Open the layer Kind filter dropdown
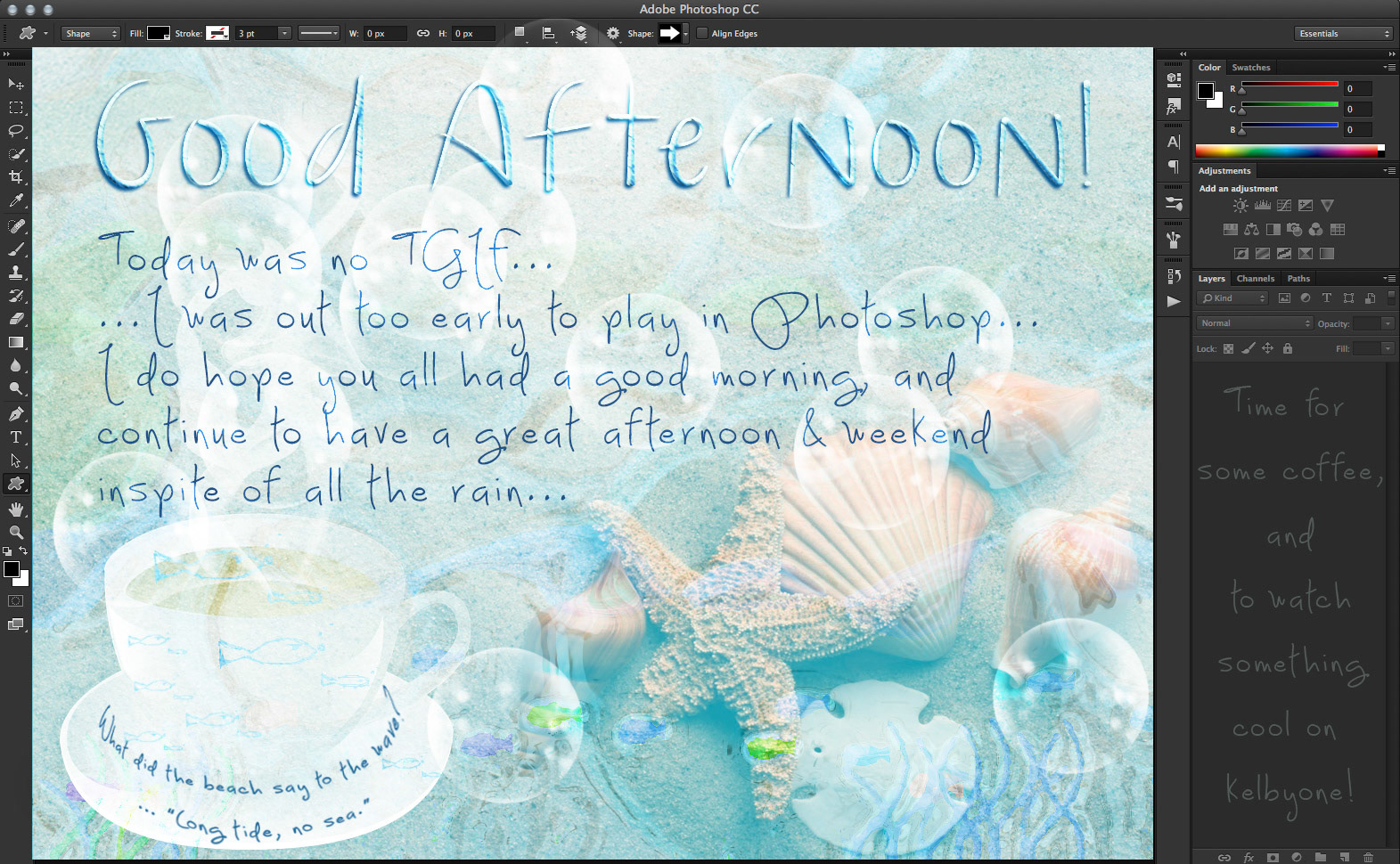Viewport: 1400px width, 864px height. click(1232, 298)
